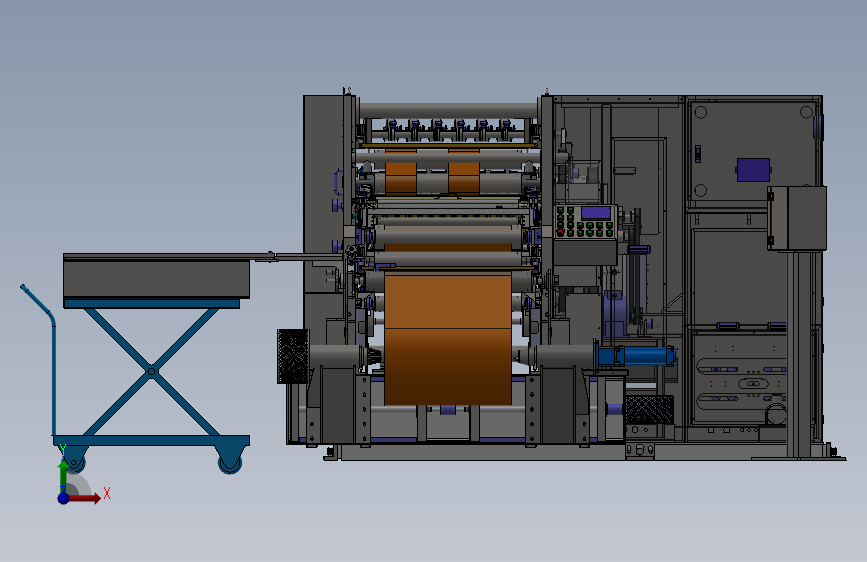Select the gray electrical box on right post

coord(797,218)
